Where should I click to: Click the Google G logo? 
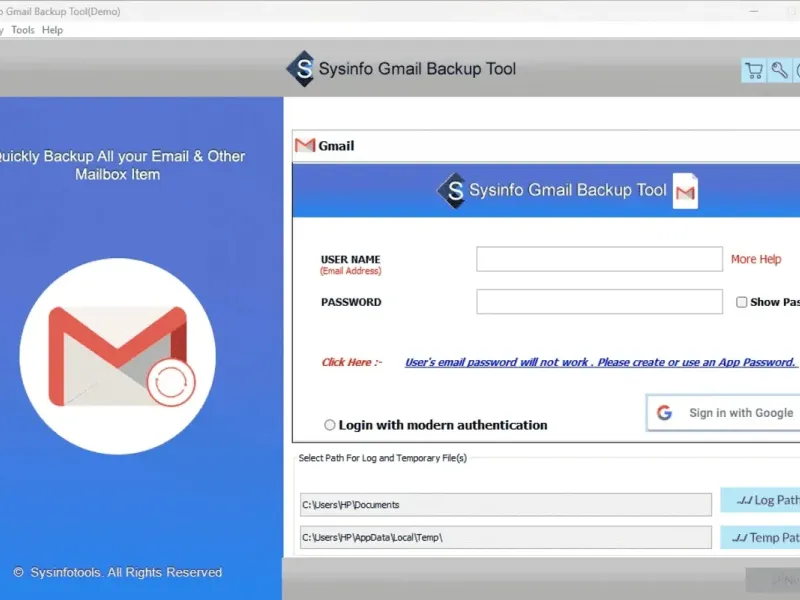(664, 412)
